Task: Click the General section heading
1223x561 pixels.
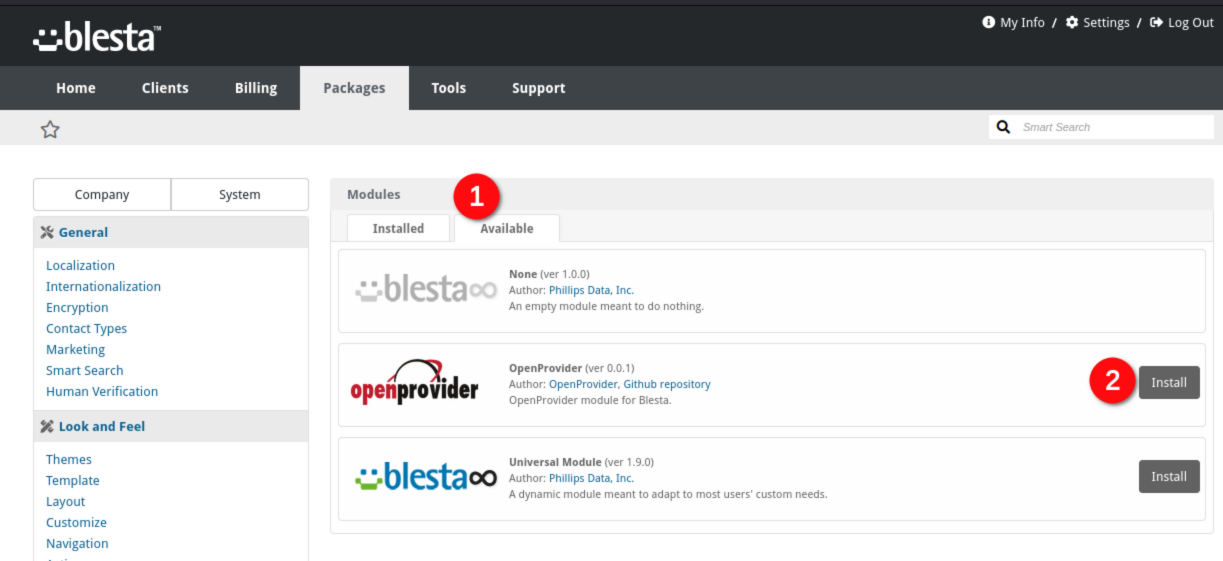Action: coord(83,232)
